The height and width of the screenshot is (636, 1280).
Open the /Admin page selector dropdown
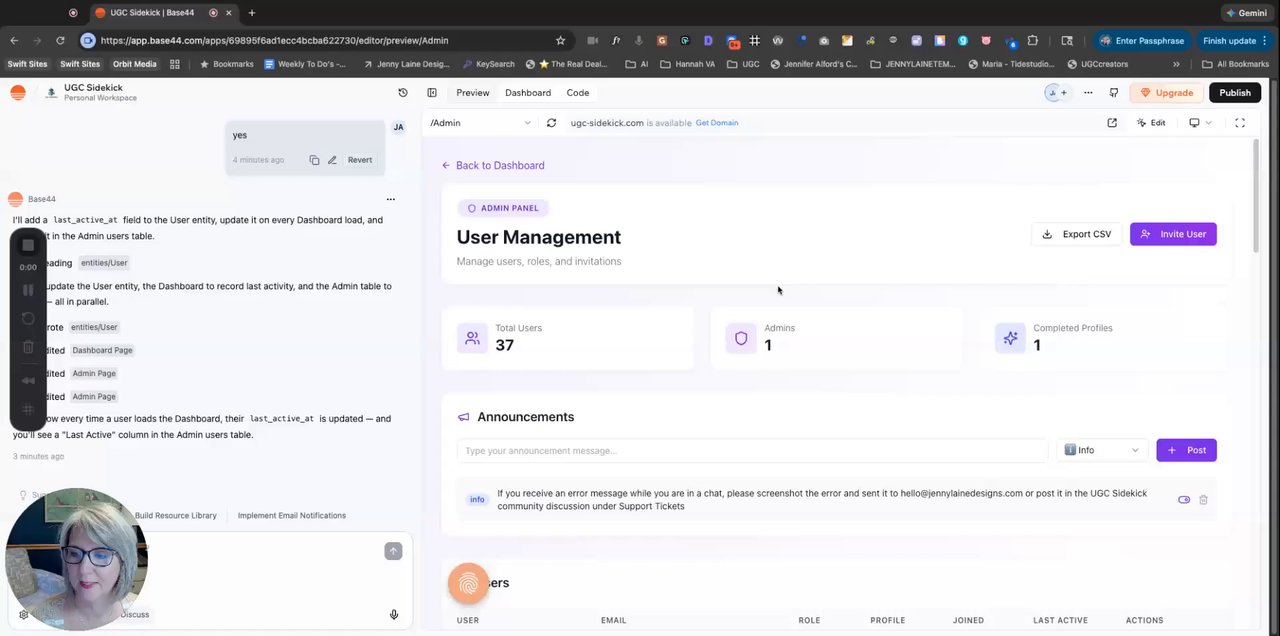point(480,123)
